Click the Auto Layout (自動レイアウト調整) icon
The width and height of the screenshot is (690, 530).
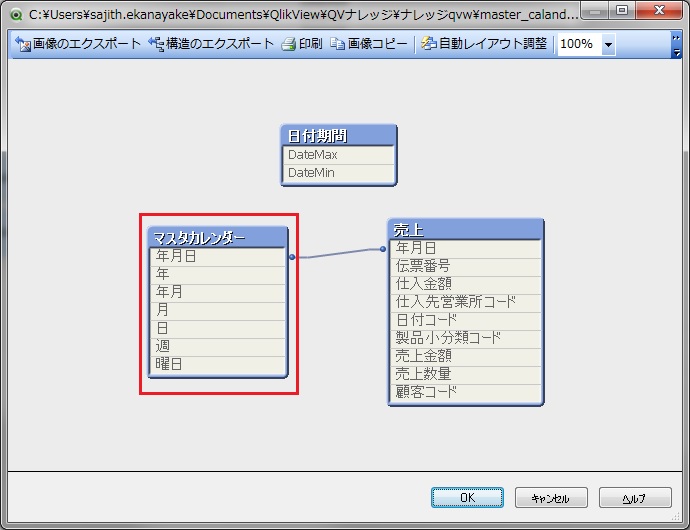coord(428,44)
